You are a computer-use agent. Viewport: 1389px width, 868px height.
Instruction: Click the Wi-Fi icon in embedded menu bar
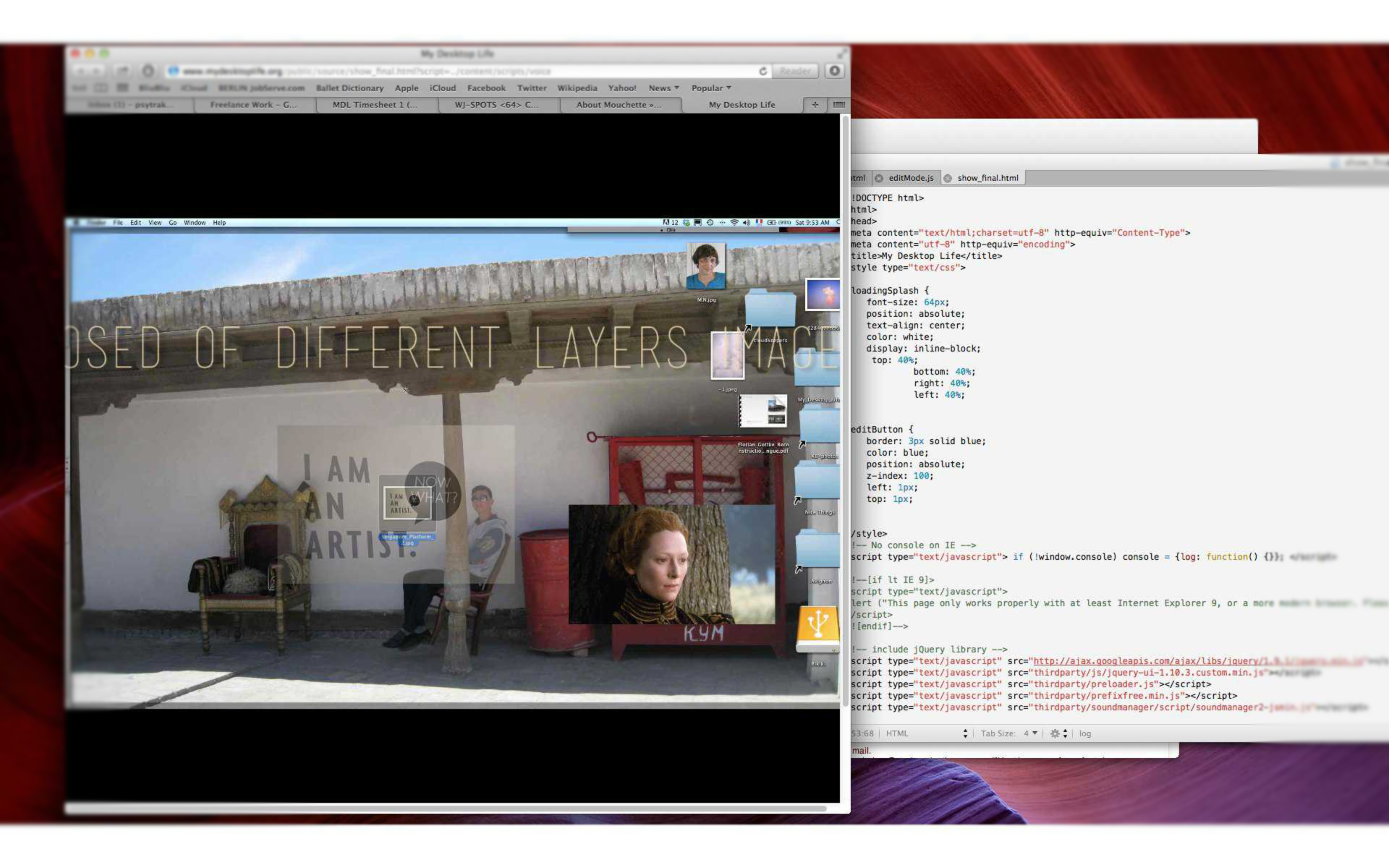734,223
